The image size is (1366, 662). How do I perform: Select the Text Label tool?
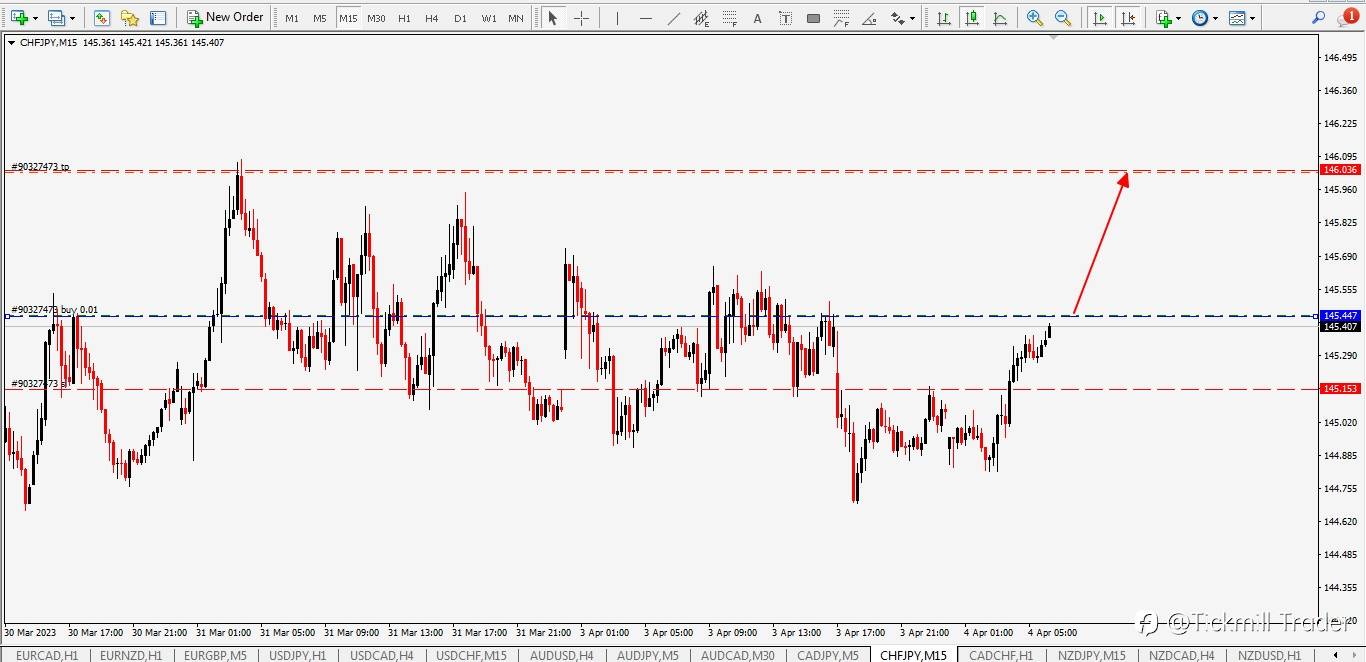pyautogui.click(x=785, y=18)
